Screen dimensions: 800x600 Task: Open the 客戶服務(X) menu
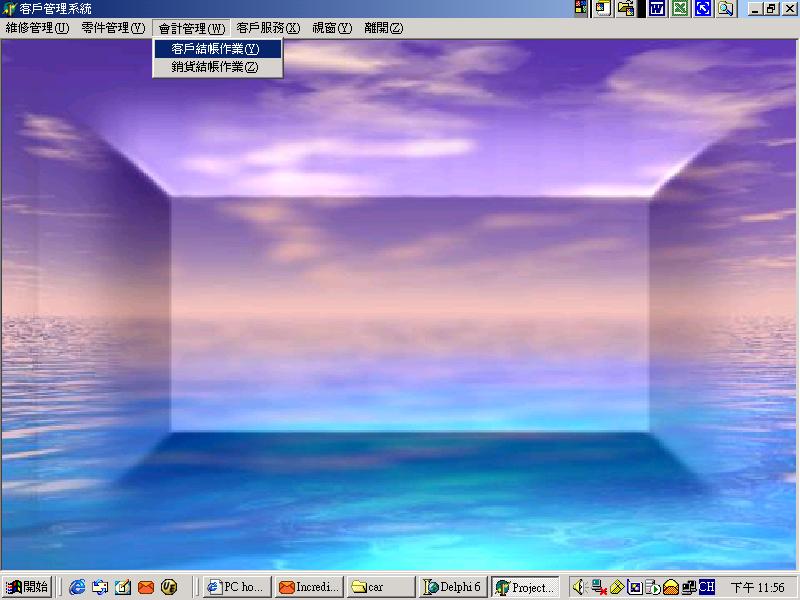point(268,28)
